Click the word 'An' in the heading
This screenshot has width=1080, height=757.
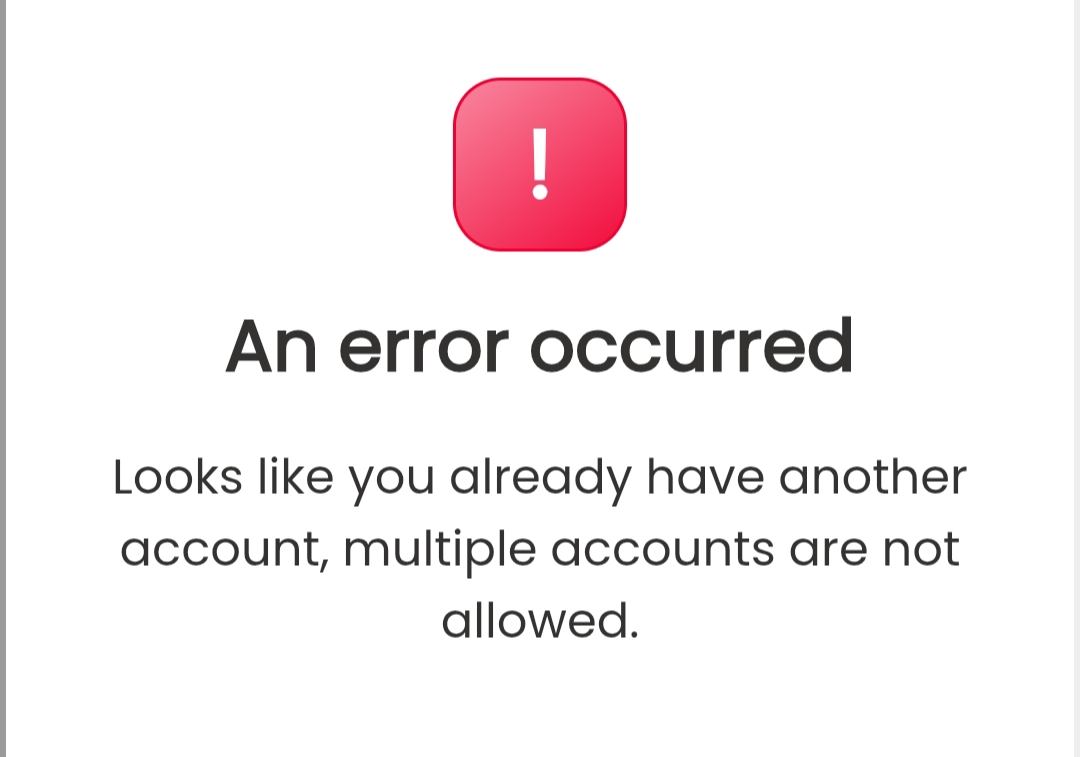271,346
